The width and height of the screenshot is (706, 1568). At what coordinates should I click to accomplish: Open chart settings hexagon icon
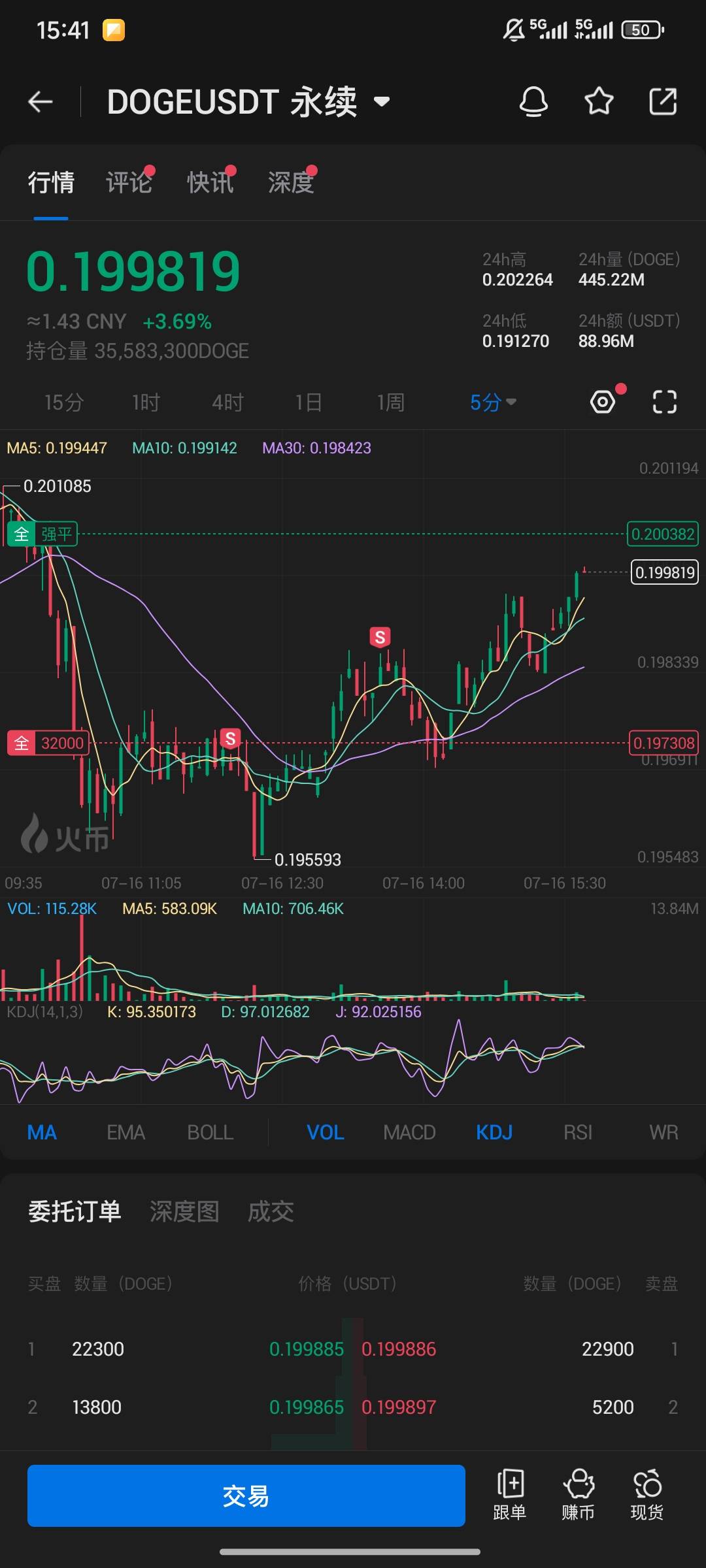[x=603, y=401]
